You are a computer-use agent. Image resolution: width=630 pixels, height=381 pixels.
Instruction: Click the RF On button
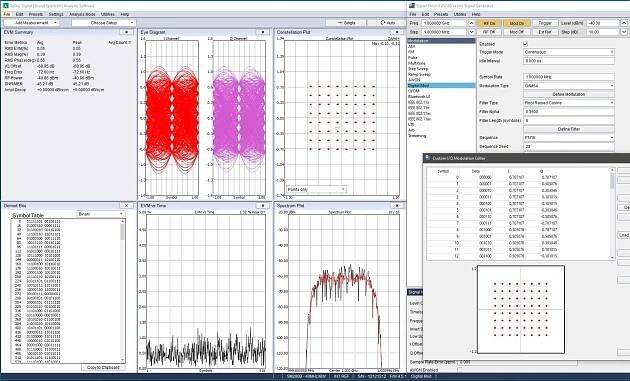pyautogui.click(x=489, y=23)
